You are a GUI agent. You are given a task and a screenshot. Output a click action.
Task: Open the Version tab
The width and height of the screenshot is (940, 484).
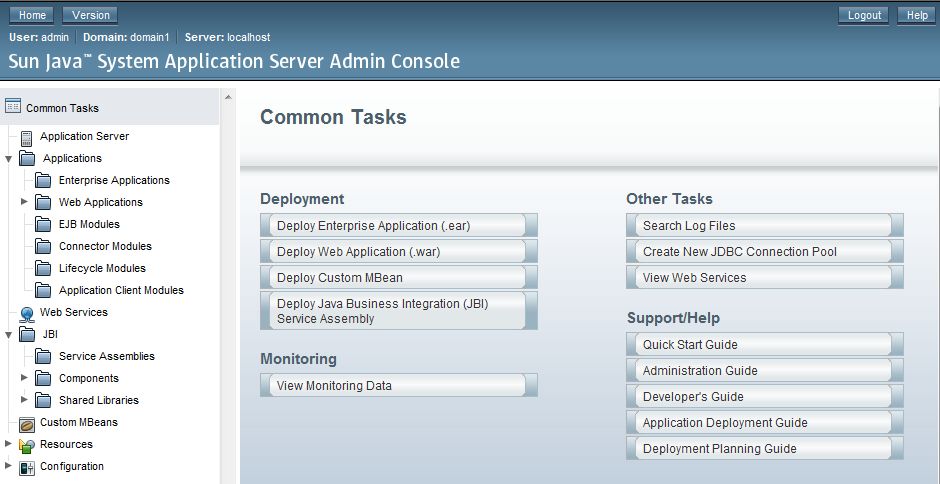(x=90, y=15)
